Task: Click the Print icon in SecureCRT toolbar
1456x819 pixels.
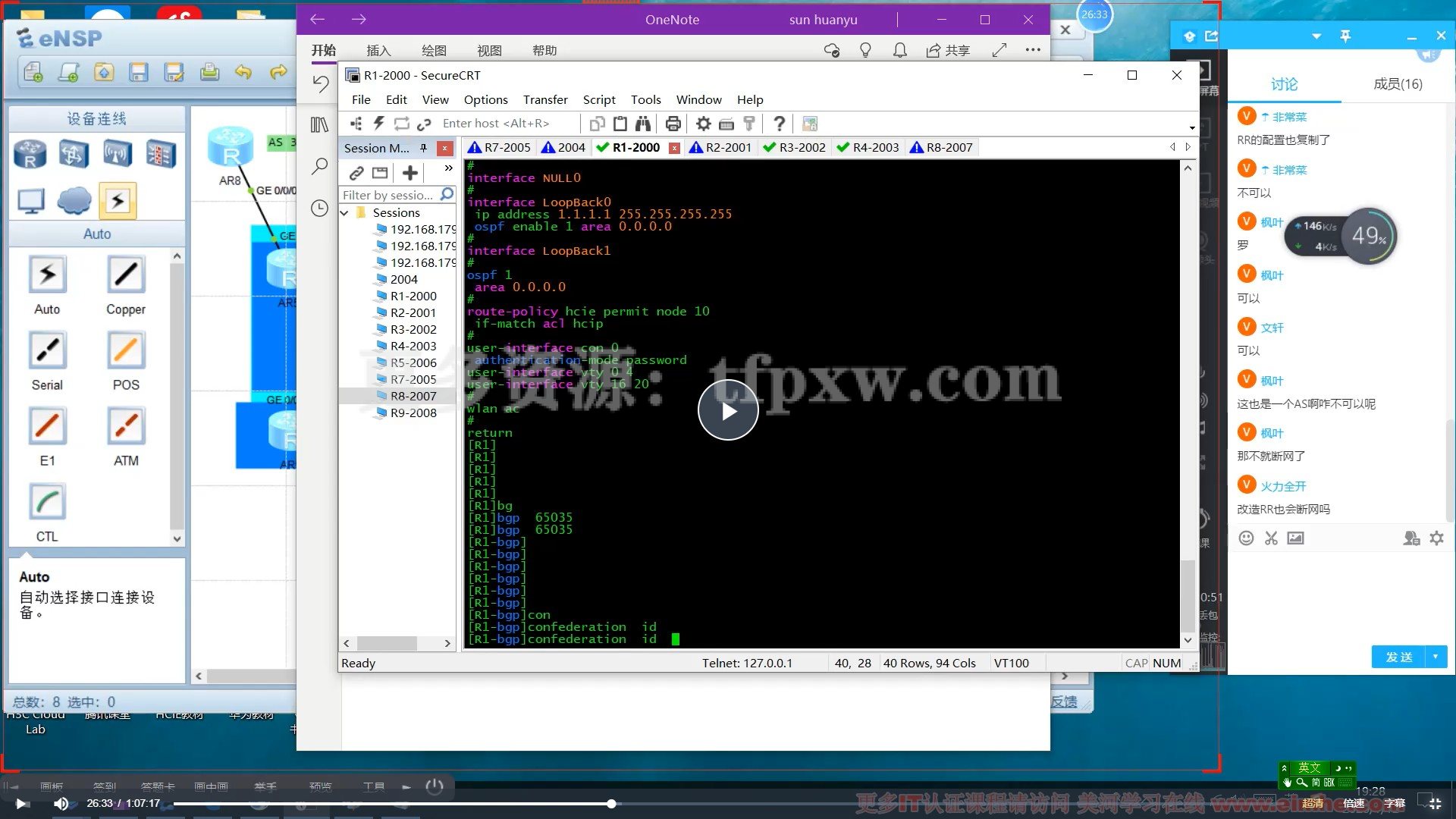Action: 673,124
